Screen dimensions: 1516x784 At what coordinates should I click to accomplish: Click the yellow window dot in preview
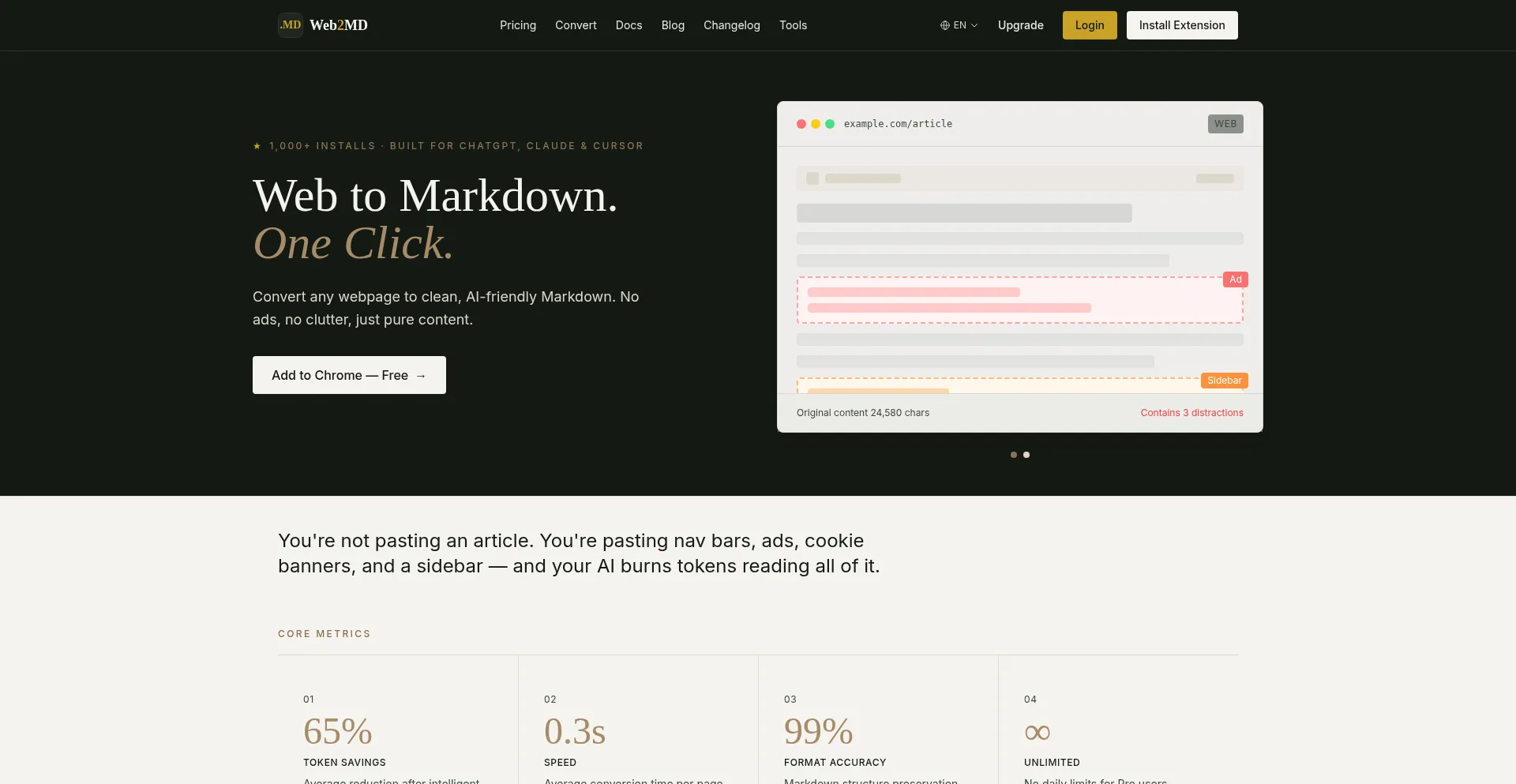pyautogui.click(x=816, y=124)
